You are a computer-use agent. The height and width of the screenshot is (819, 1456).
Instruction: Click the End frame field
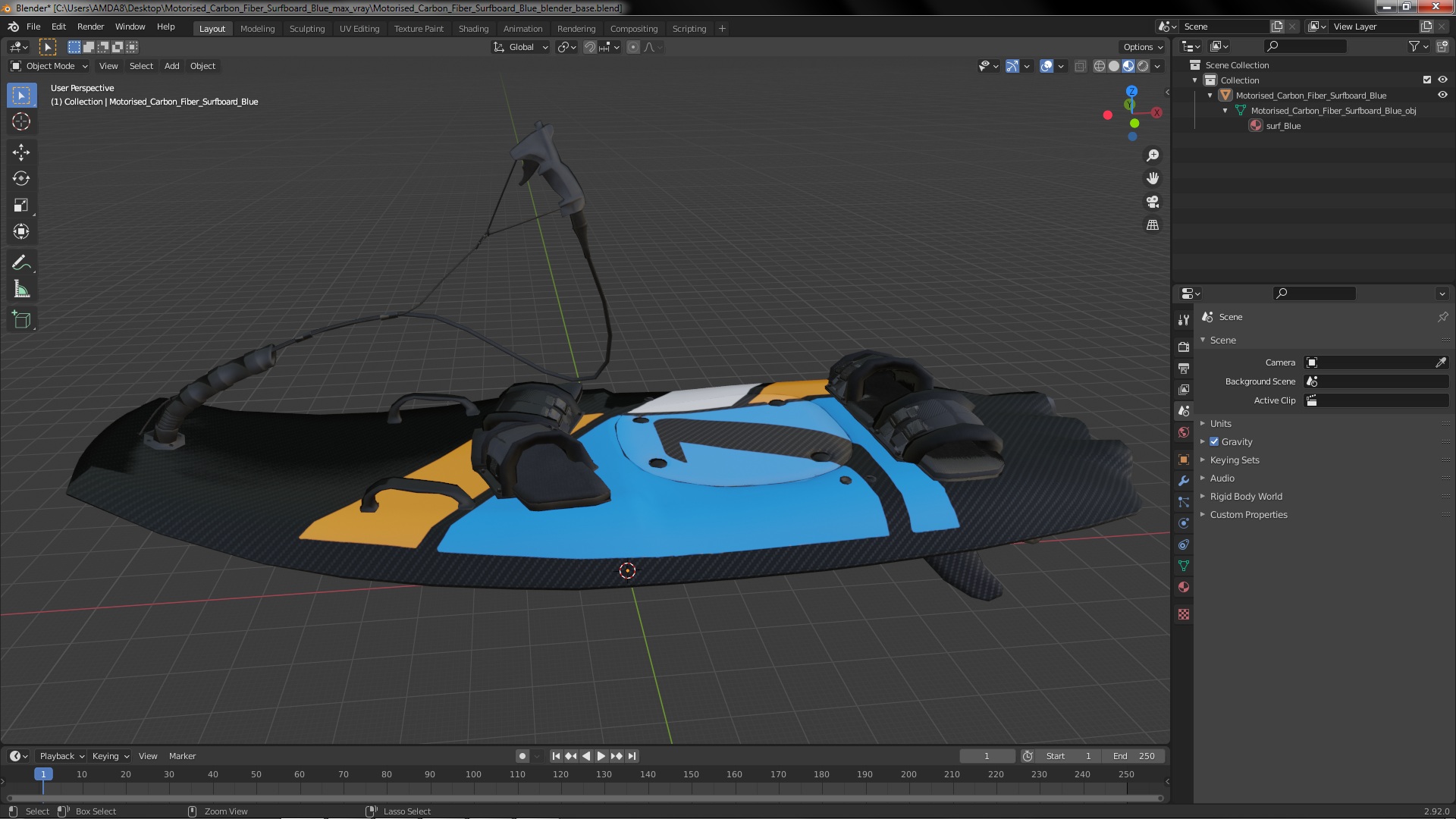(1134, 756)
